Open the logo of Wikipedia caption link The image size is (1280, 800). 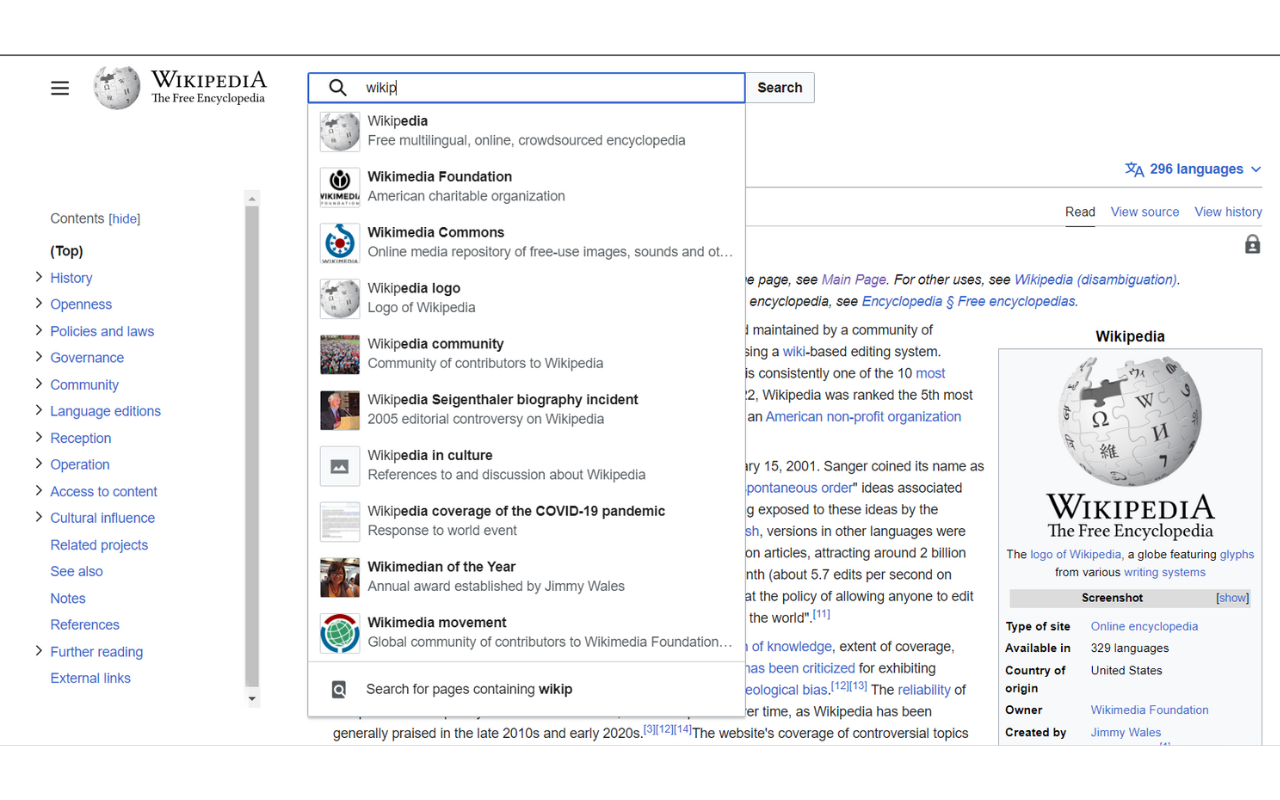click(1075, 555)
